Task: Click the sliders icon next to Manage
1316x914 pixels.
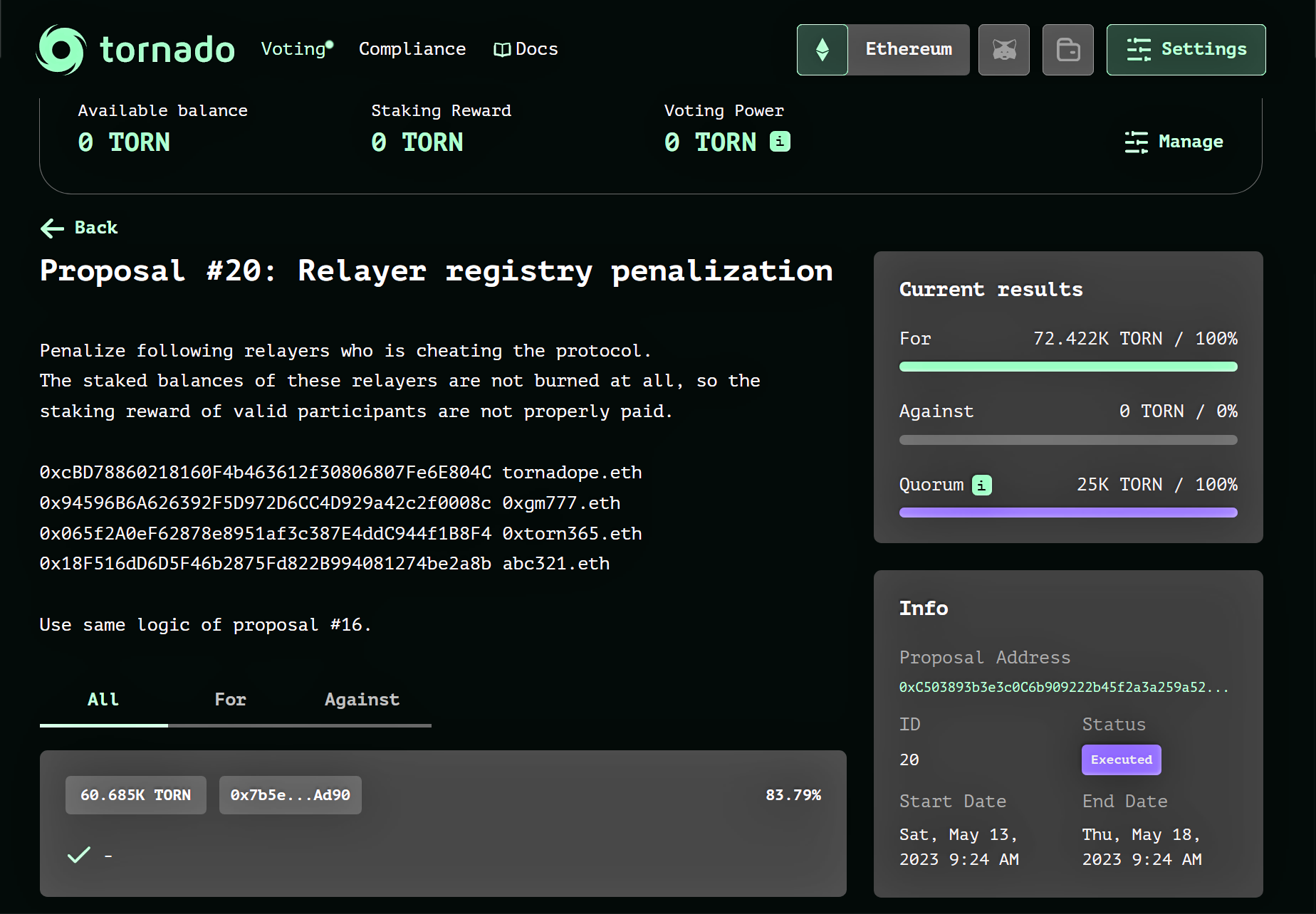Action: pos(1137,142)
